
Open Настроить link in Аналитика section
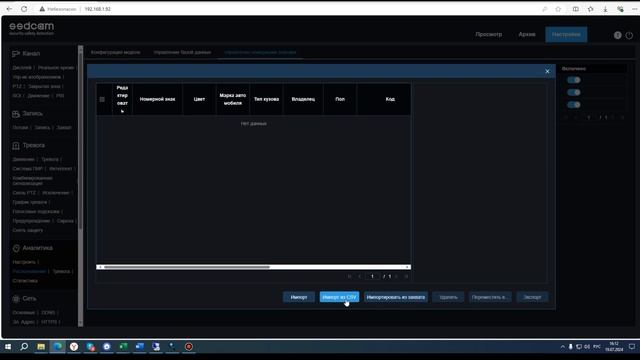pos(24,262)
